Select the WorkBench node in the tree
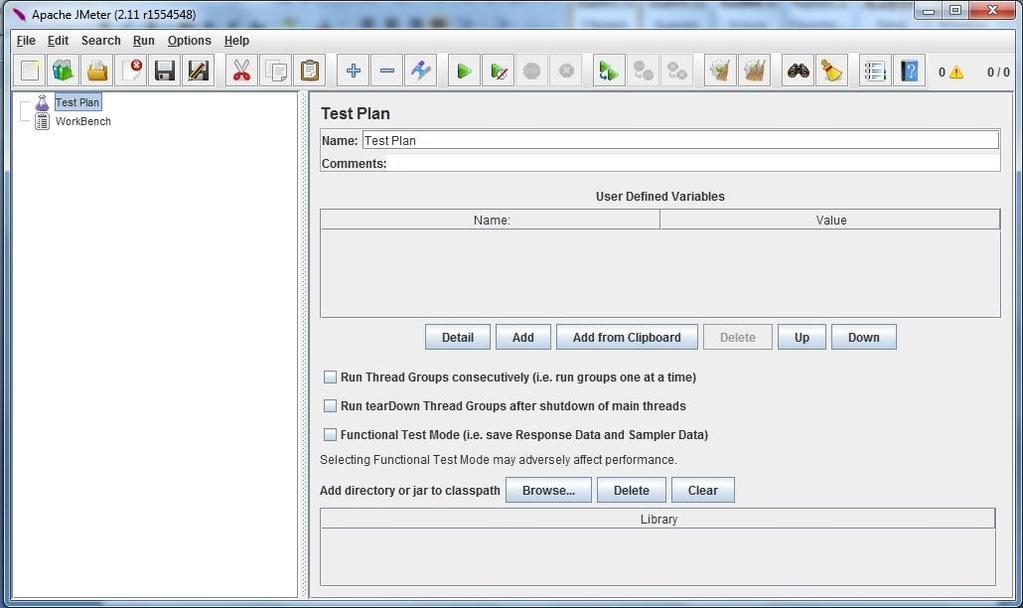The image size is (1023, 608). click(x=83, y=121)
